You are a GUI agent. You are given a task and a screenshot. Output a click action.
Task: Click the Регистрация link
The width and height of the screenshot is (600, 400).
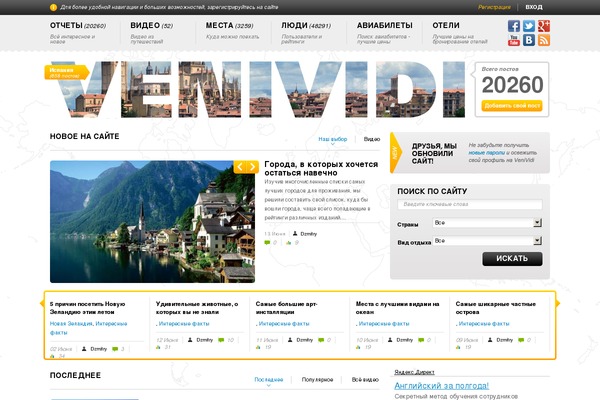point(494,7)
